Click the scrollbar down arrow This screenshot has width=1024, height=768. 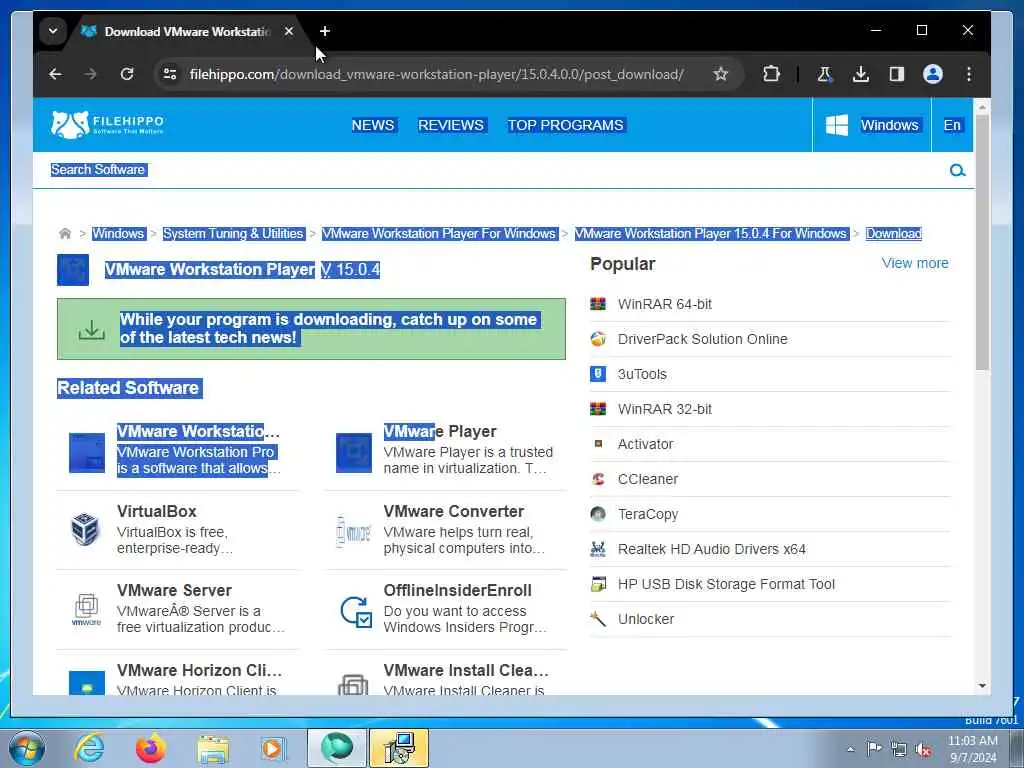point(982,686)
